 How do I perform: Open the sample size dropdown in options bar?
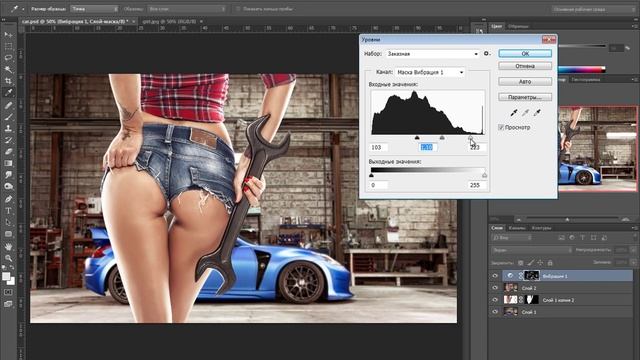94,9
